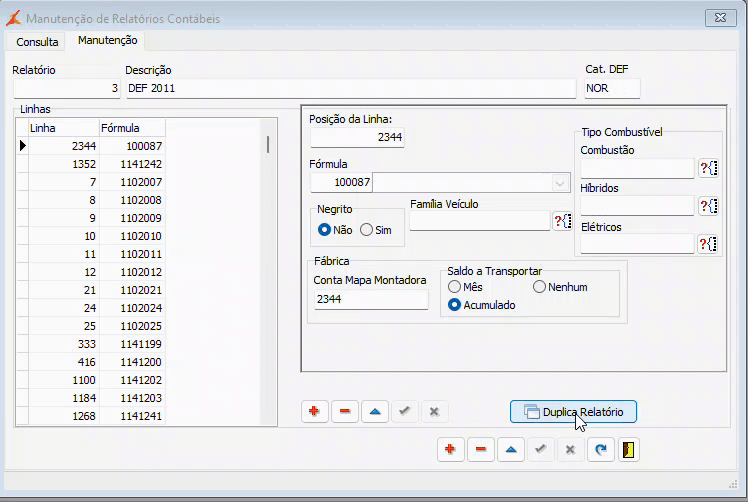The height and width of the screenshot is (502, 748).
Task: Click the remove line minus icon beside Duplica Relatório
Action: 345,411
